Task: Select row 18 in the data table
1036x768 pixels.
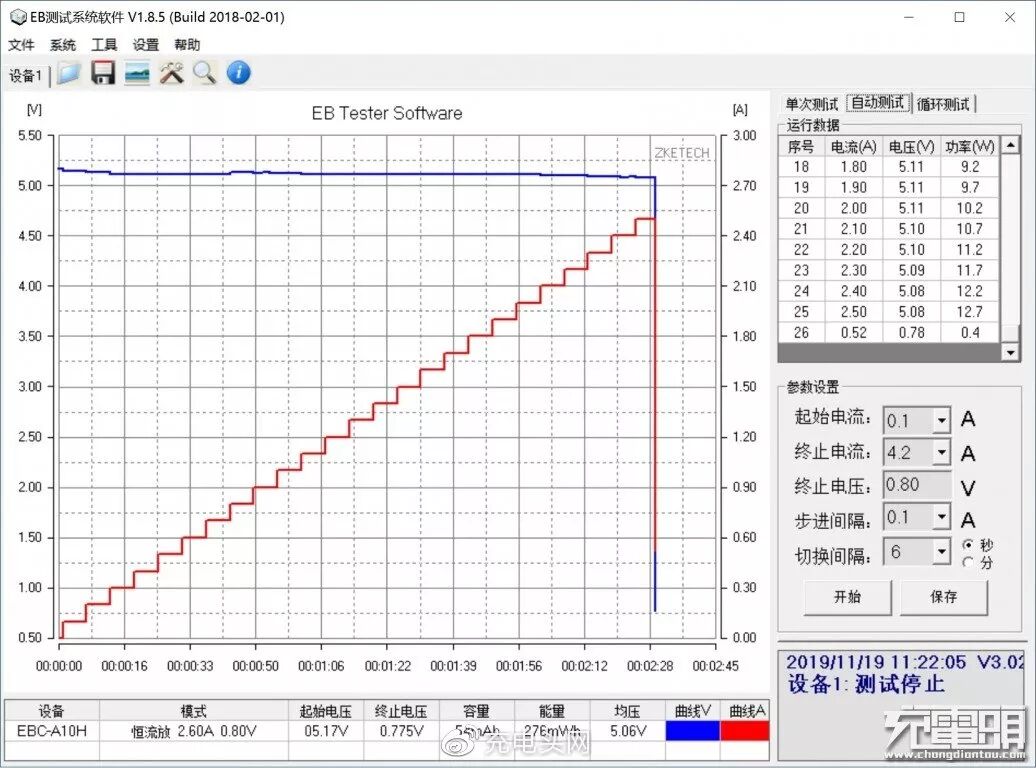Action: pos(889,167)
